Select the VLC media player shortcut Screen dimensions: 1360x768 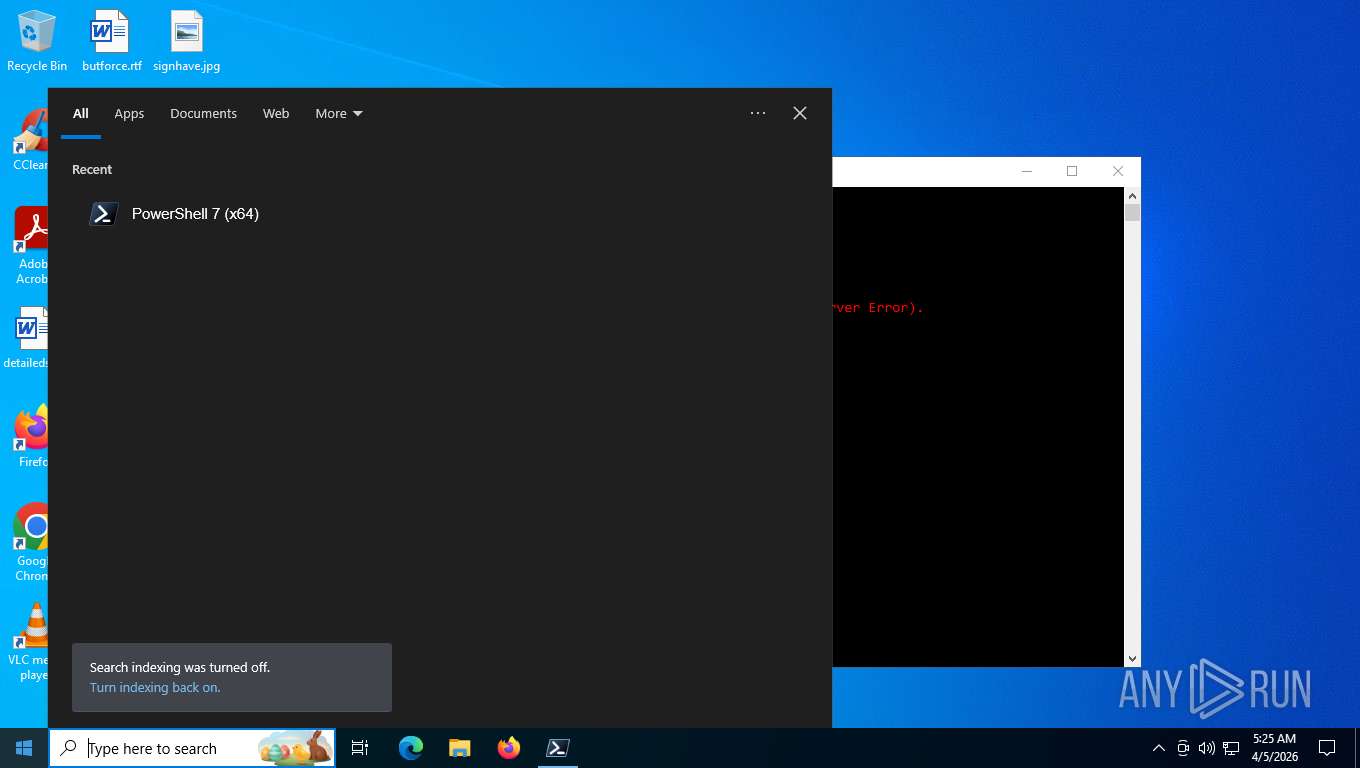click(x=30, y=642)
